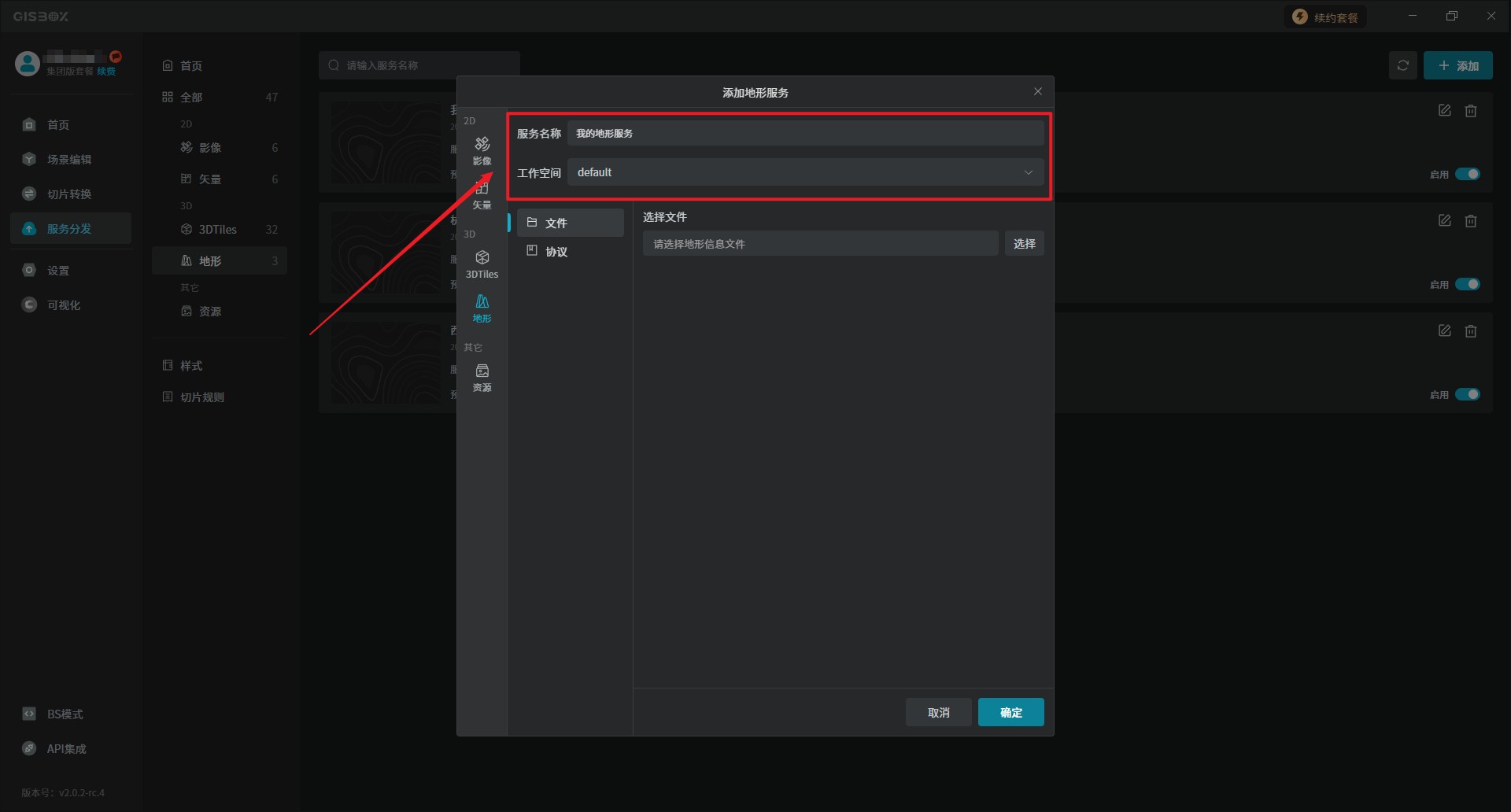Screen dimensions: 1511x812
Task: Select the 资源 resource icon in dialog
Action: pyautogui.click(x=482, y=377)
